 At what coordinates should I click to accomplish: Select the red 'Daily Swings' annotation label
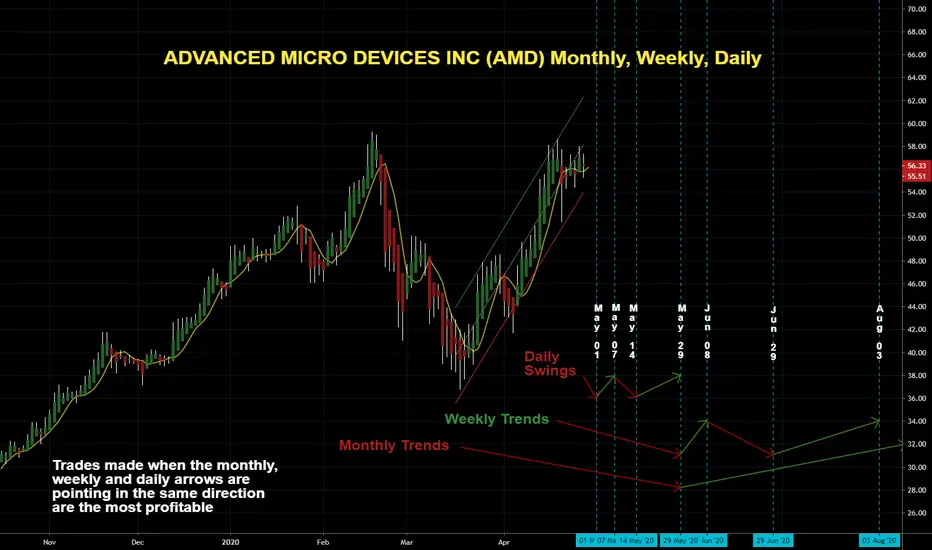pyautogui.click(x=550, y=364)
